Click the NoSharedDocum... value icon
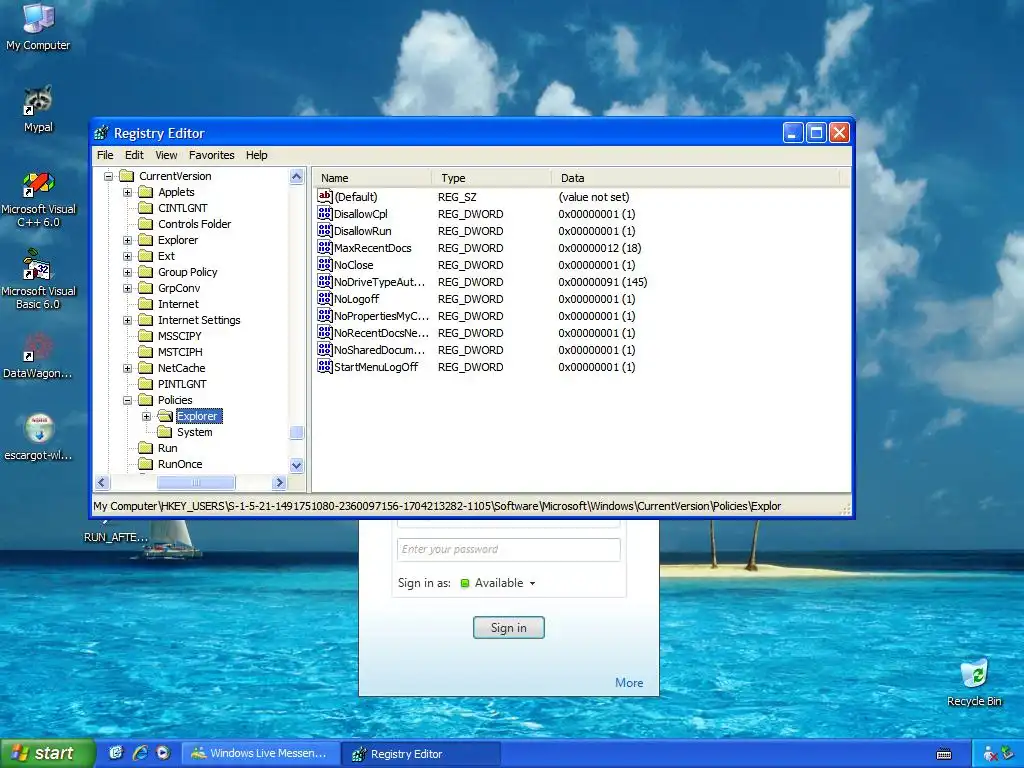Viewport: 1024px width, 768px height. pyautogui.click(x=325, y=349)
